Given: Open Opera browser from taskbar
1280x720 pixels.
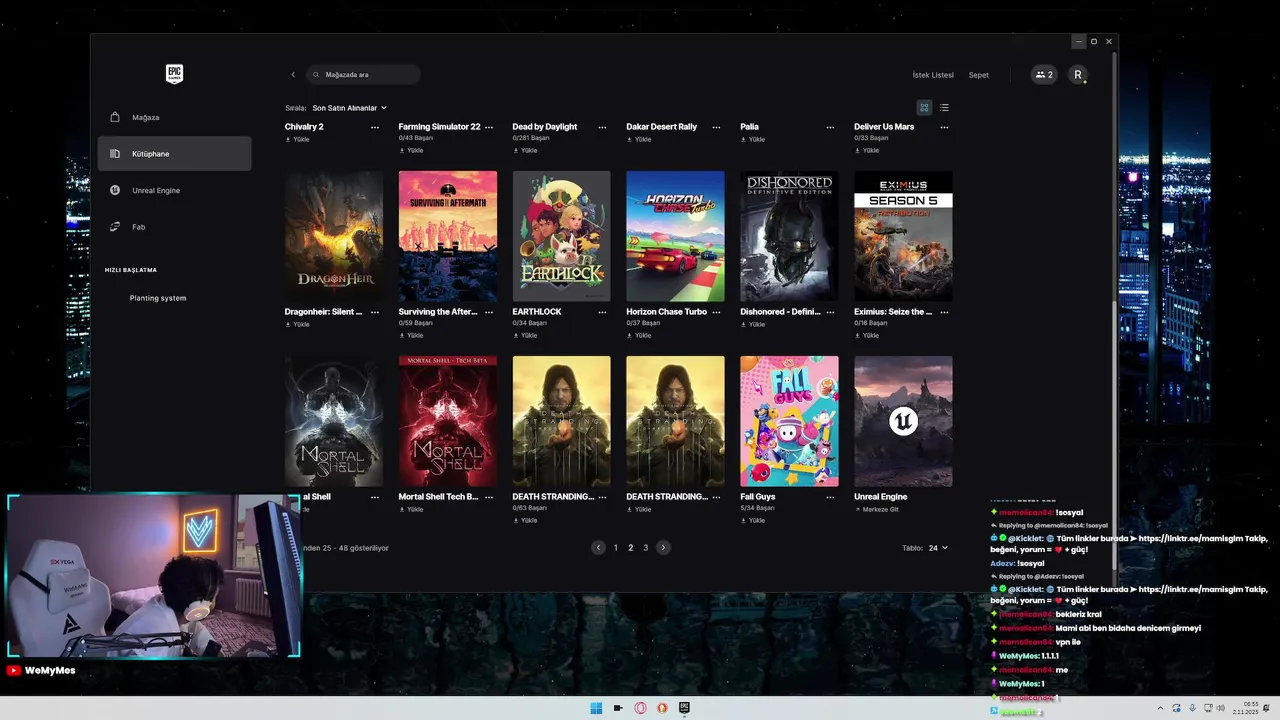Looking at the screenshot, I should (640, 708).
